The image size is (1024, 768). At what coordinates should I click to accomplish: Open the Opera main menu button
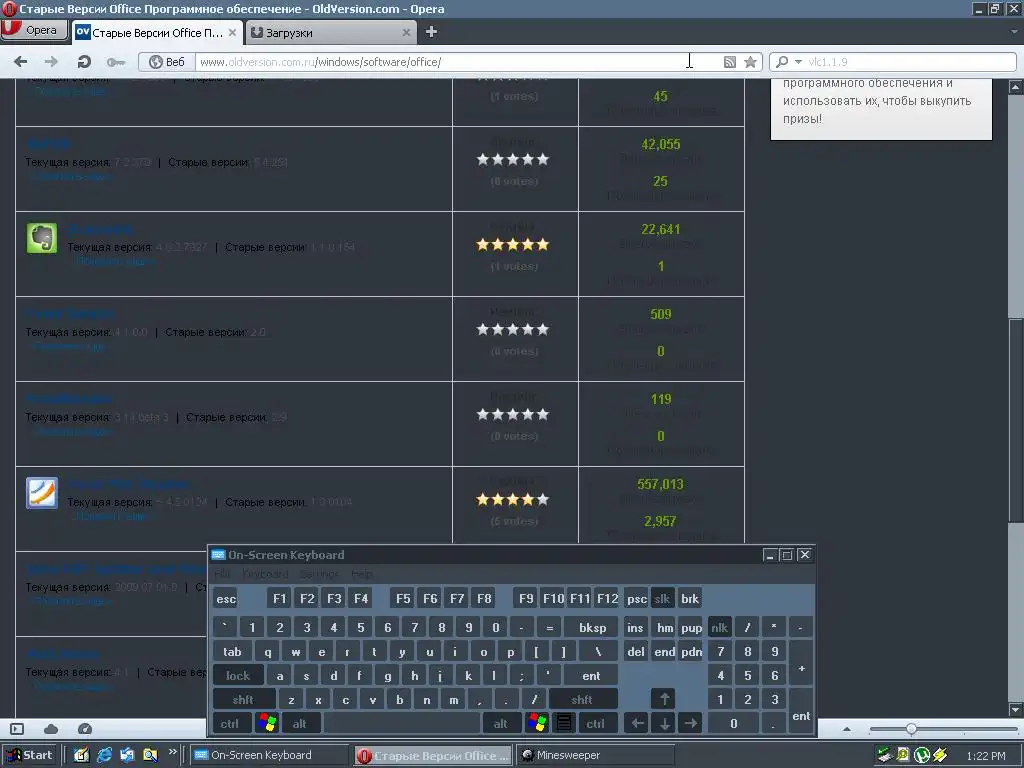tap(35, 30)
